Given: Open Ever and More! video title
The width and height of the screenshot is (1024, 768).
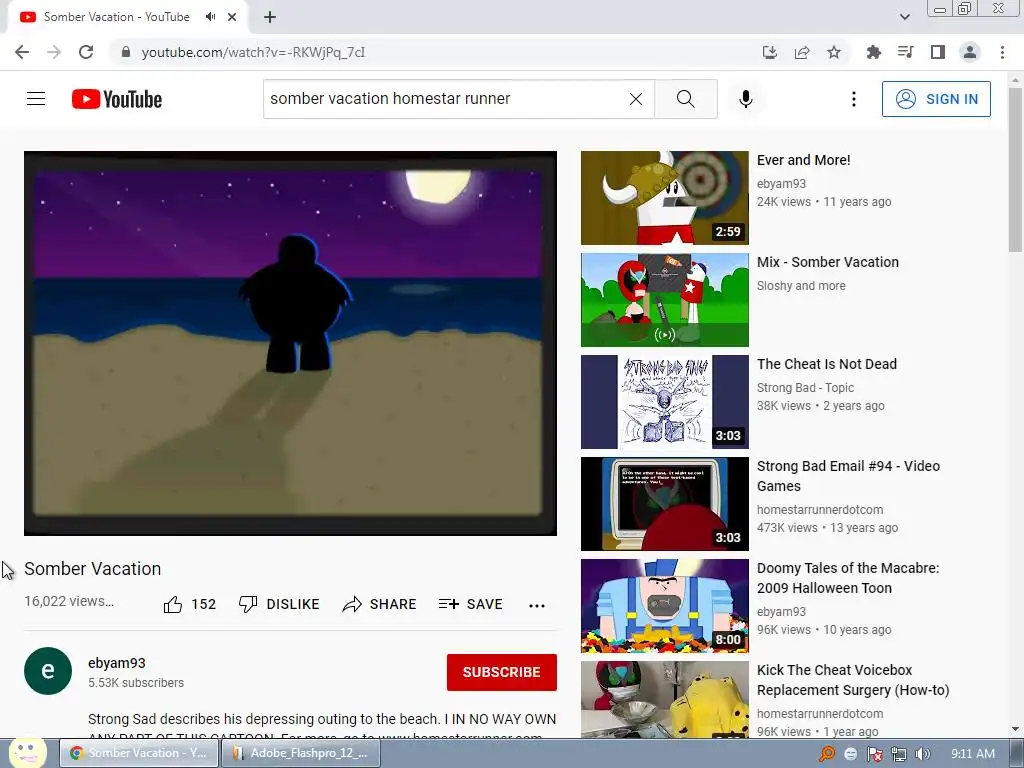Looking at the screenshot, I should 803,160.
